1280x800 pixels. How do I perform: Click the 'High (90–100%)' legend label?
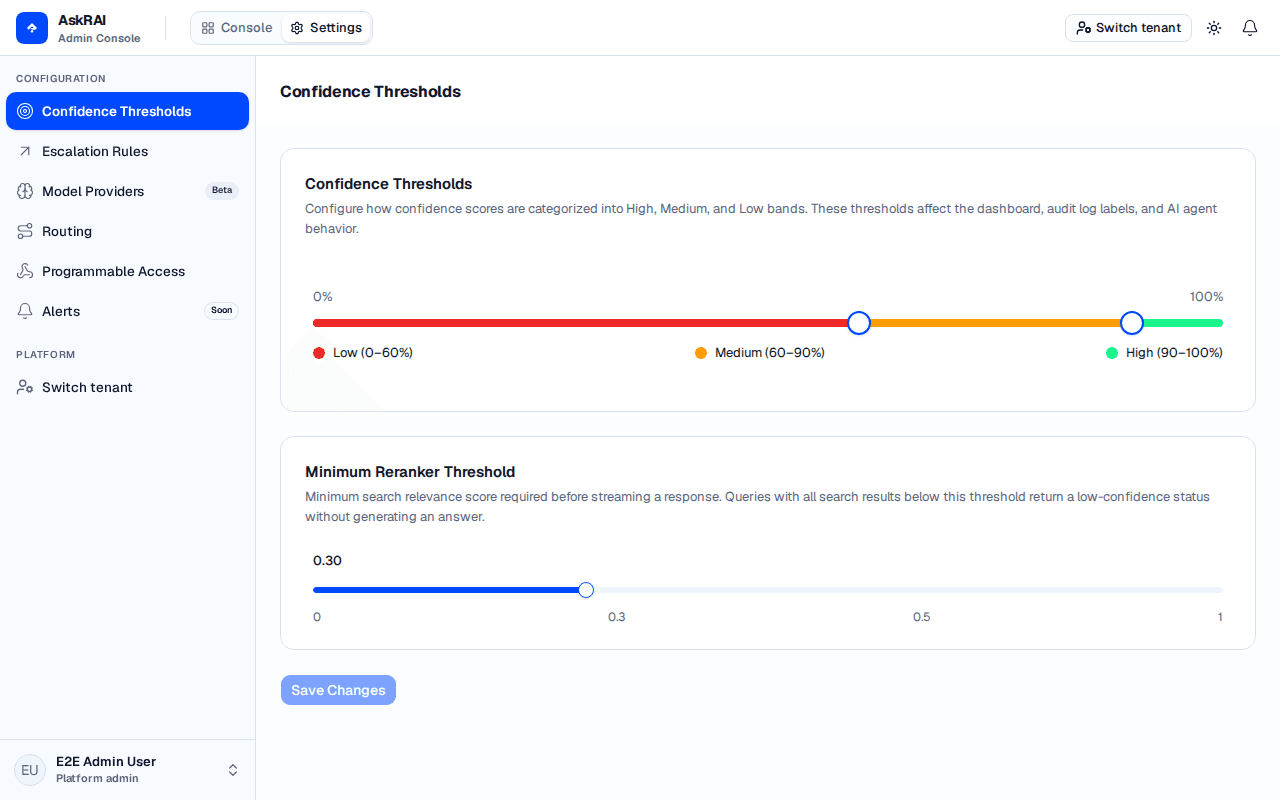[1174, 353]
